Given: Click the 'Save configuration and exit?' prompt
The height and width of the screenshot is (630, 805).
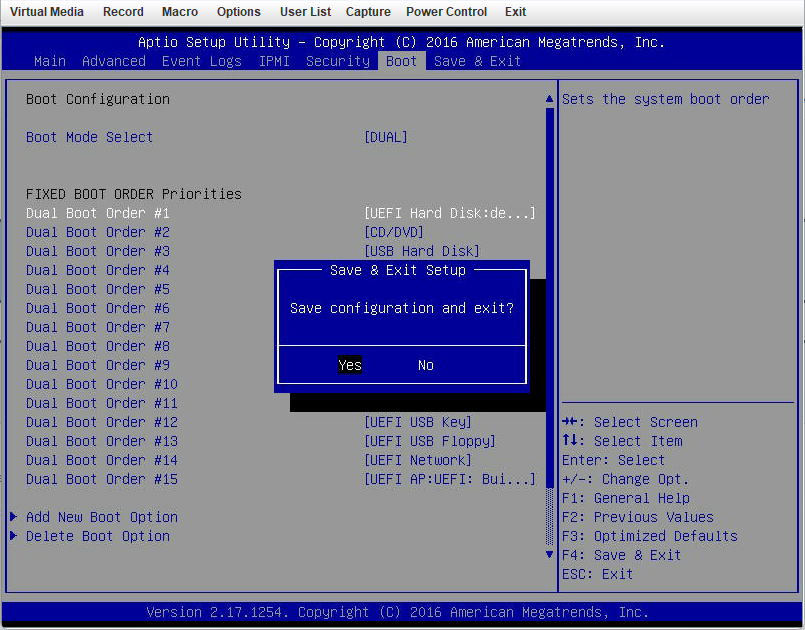Looking at the screenshot, I should tap(401, 308).
